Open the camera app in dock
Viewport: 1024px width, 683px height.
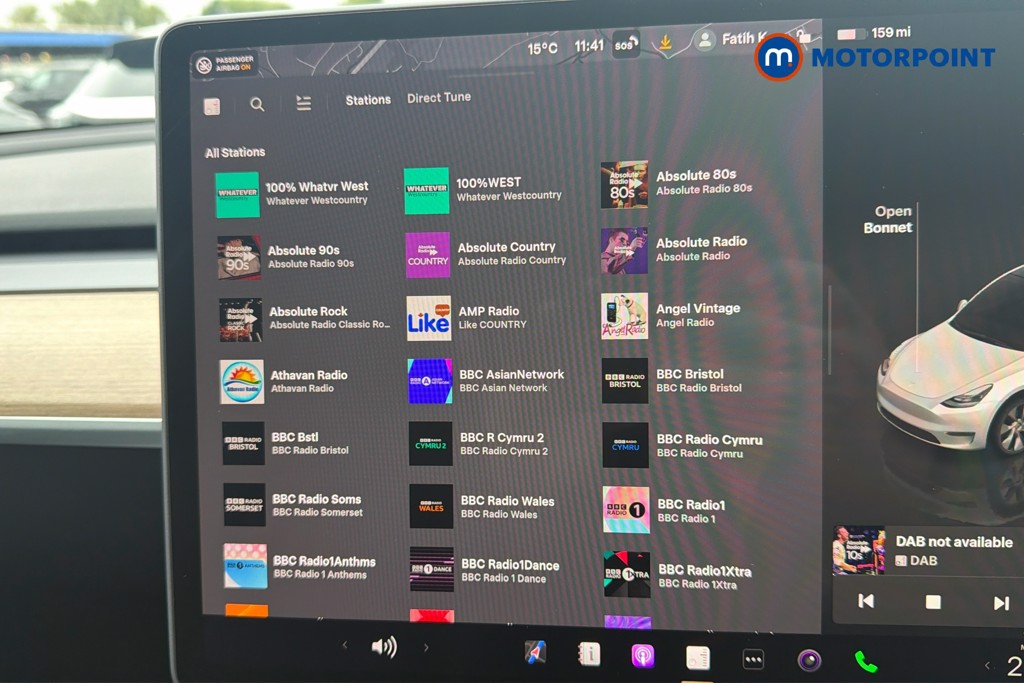tap(809, 661)
